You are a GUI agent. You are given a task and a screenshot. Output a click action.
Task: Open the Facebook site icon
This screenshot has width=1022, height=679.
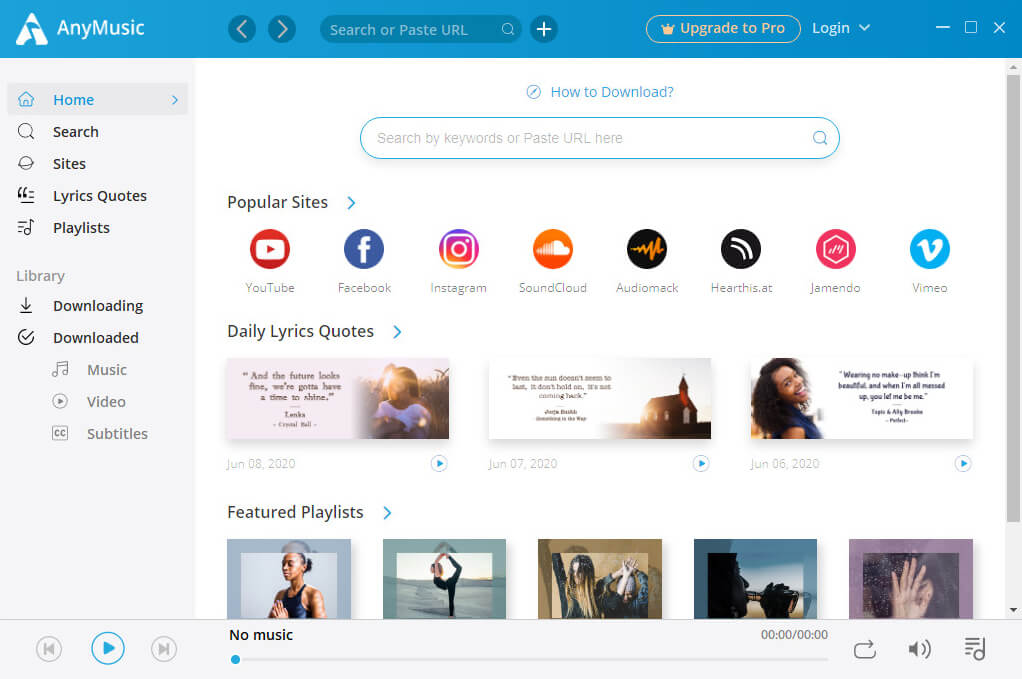(364, 249)
